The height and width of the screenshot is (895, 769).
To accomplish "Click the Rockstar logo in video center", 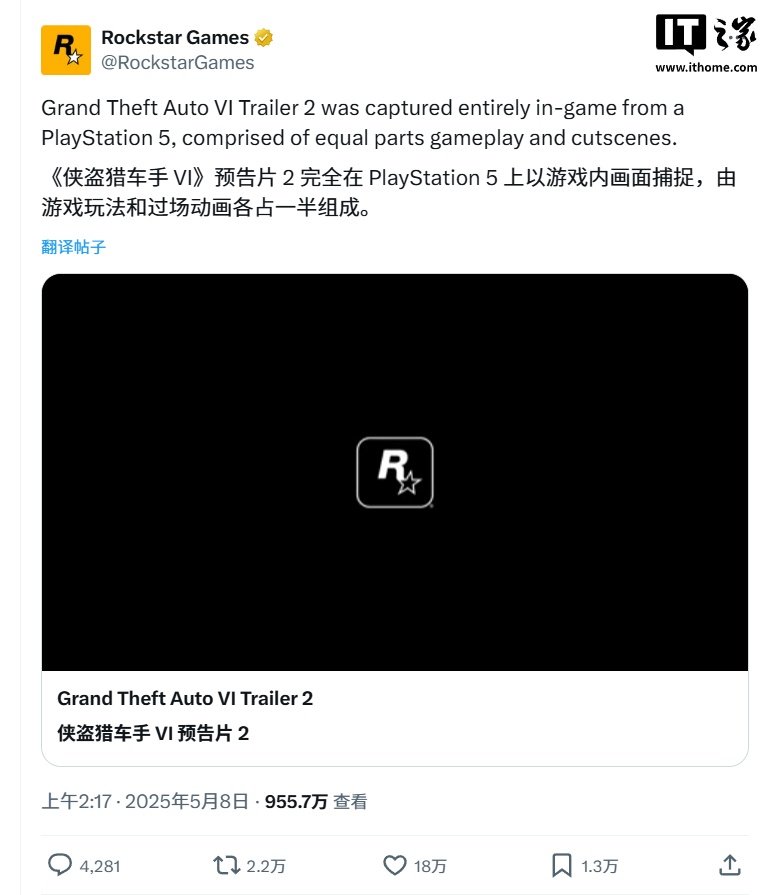I will [x=395, y=472].
